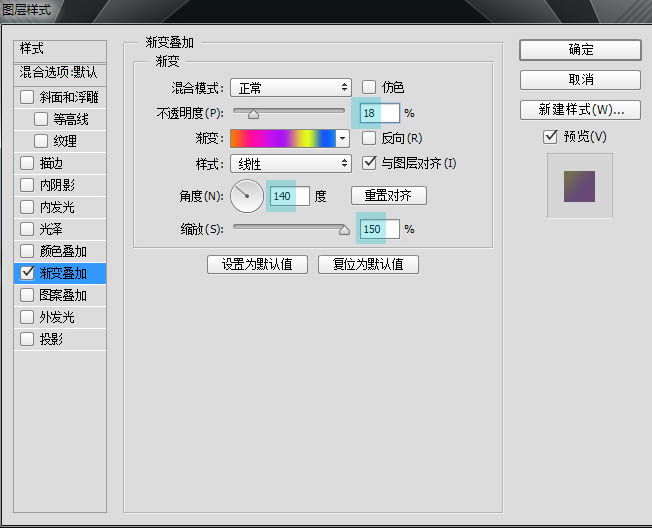
Task: Select the 纹理 label entry
Action: pos(65,141)
